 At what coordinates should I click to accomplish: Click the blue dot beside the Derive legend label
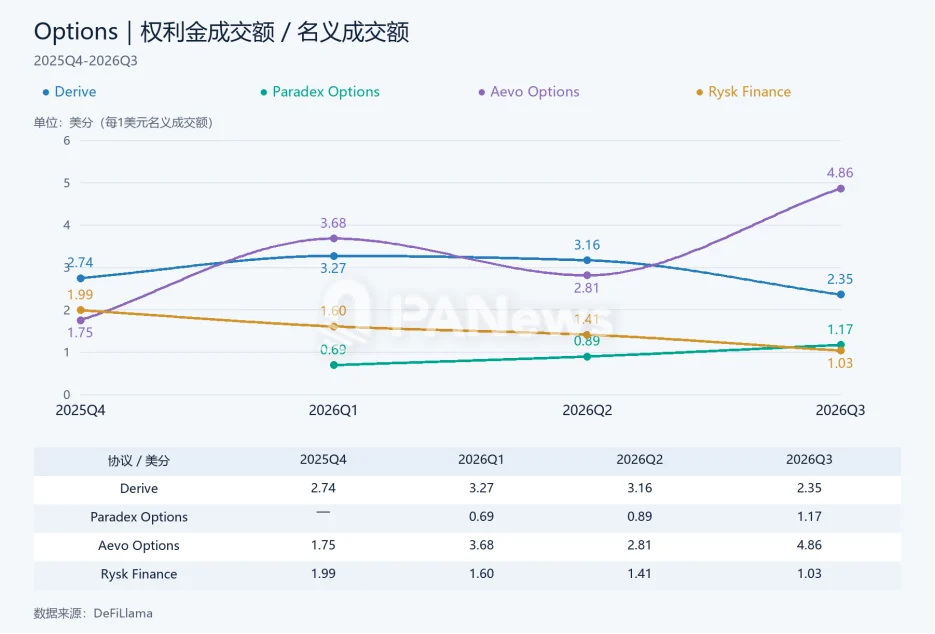click(46, 92)
